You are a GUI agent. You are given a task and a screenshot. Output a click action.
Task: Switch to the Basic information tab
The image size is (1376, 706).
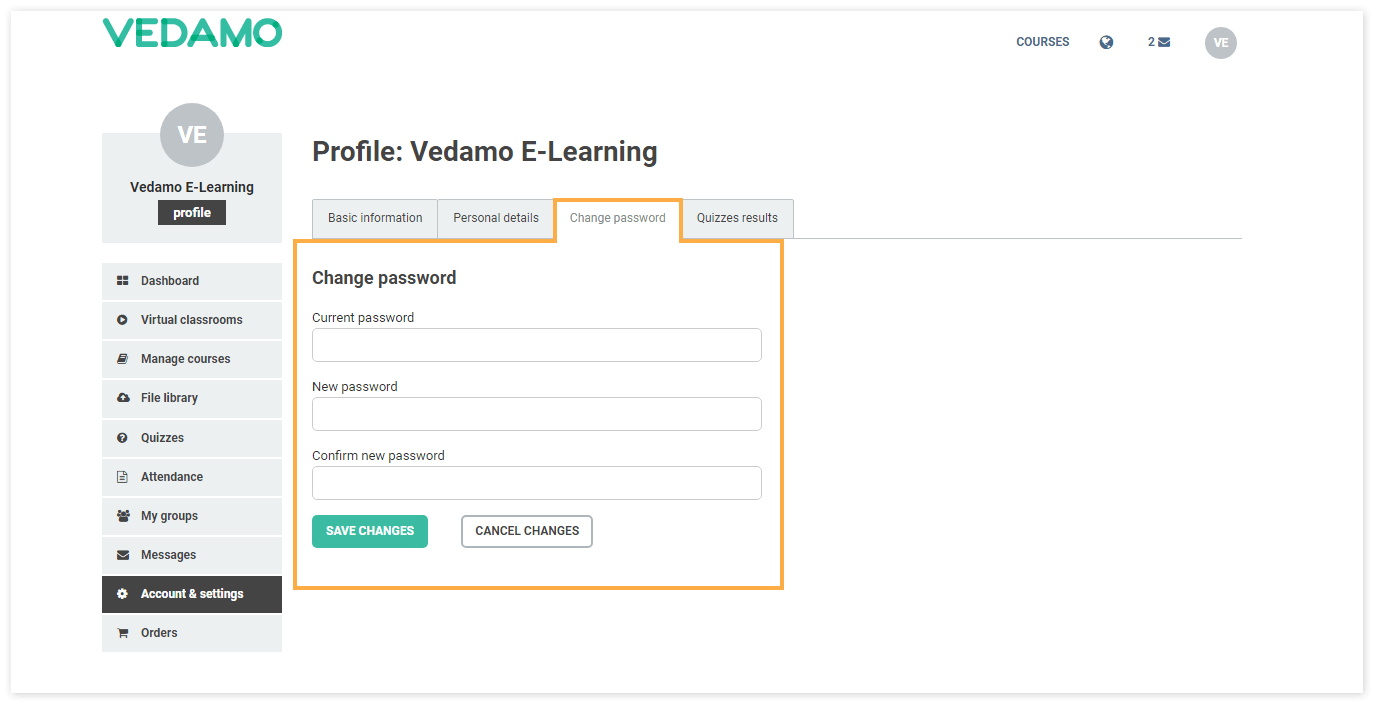pos(375,218)
